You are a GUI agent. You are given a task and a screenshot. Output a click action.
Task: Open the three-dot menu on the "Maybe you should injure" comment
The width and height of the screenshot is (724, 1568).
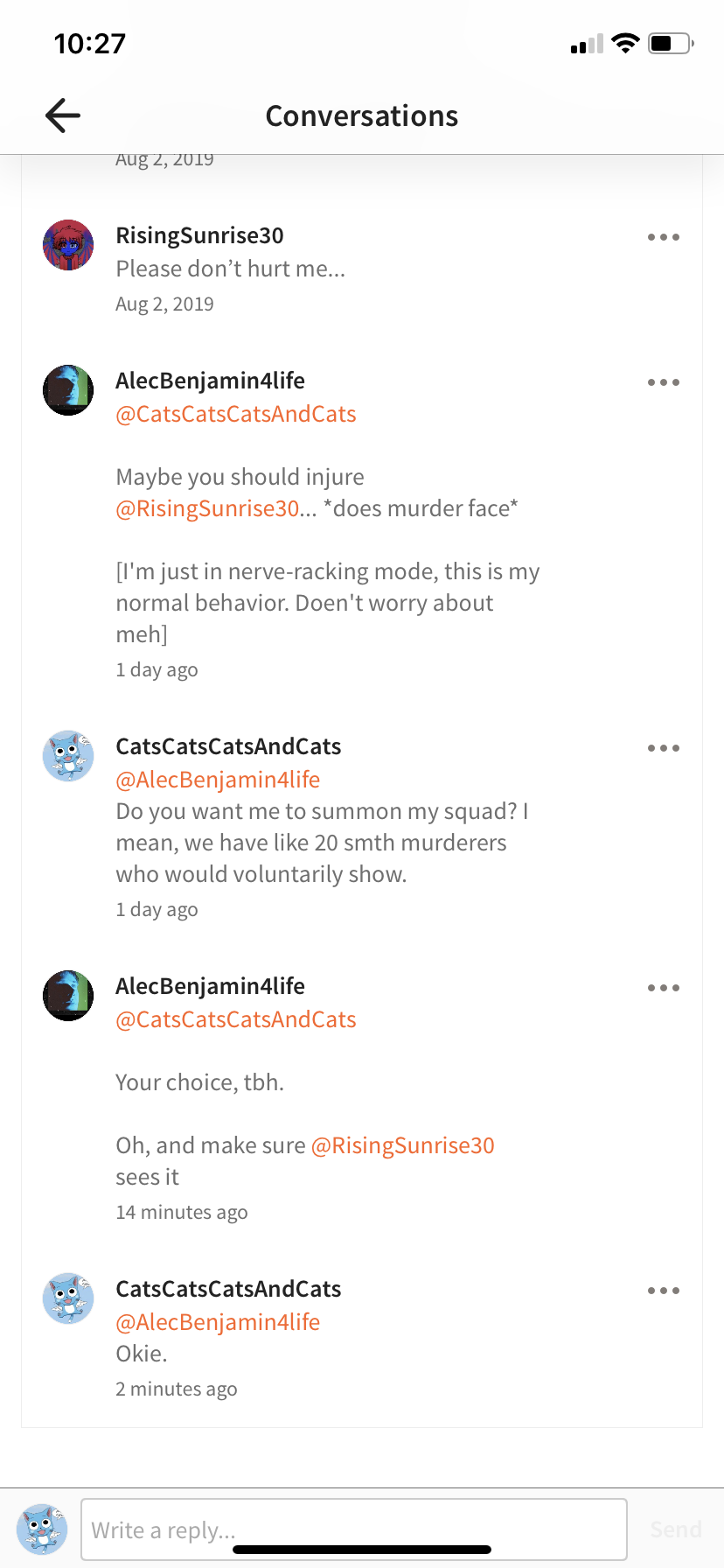click(664, 382)
